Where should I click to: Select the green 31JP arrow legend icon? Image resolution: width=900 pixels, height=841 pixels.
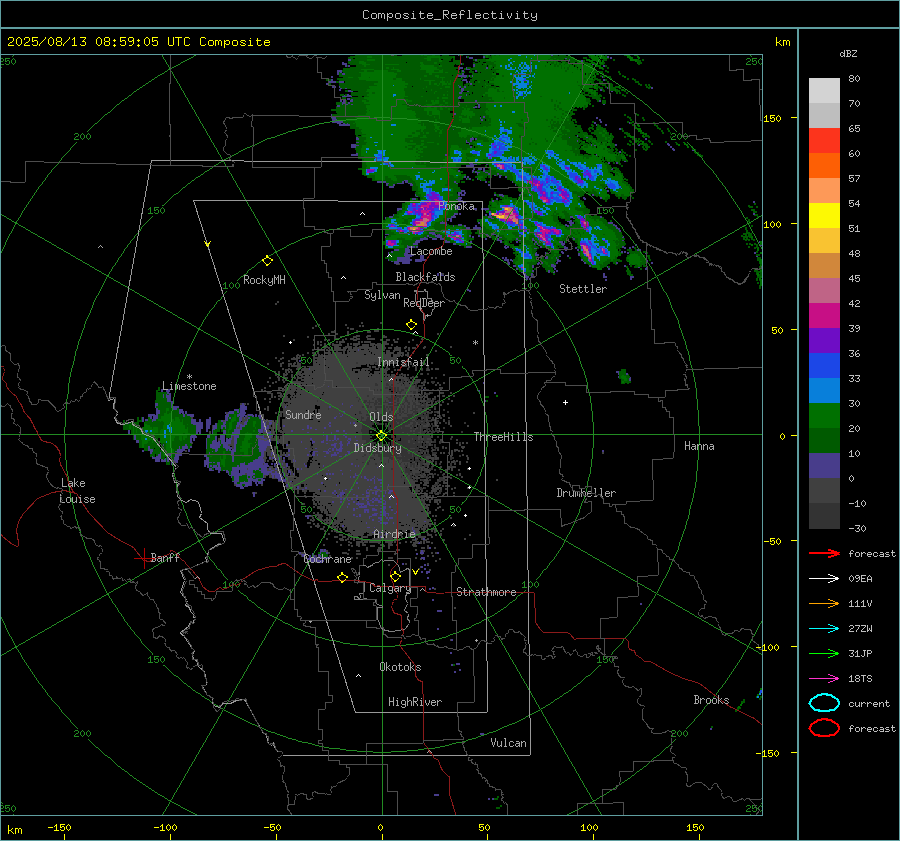tap(824, 653)
